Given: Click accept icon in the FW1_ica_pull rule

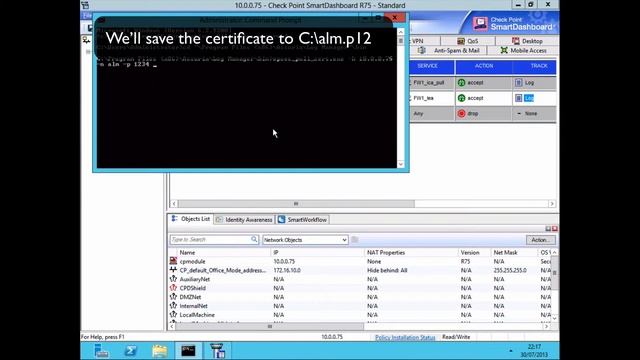Looking at the screenshot, I should 462,82.
